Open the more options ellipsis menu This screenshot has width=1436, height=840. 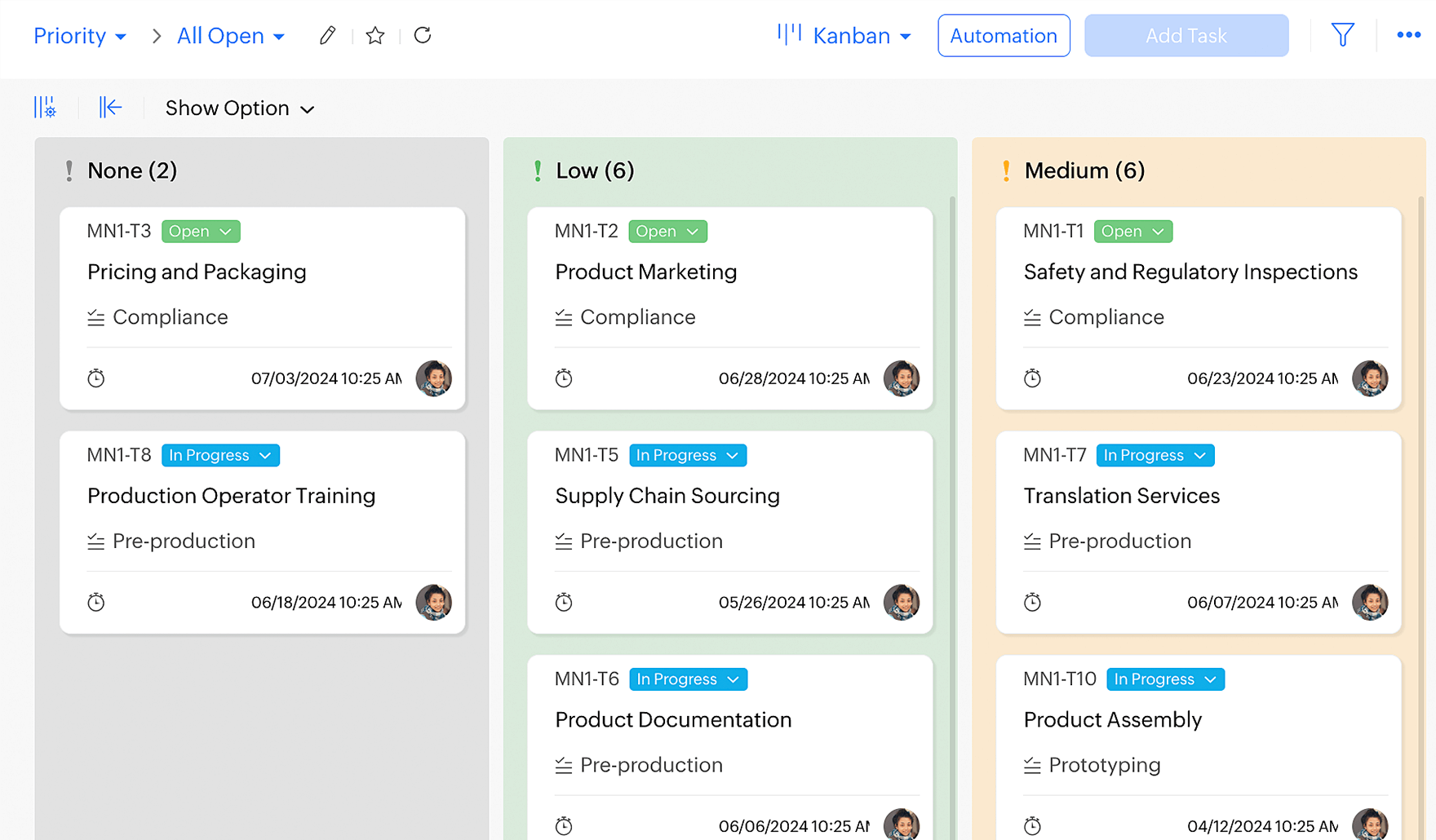[x=1408, y=35]
